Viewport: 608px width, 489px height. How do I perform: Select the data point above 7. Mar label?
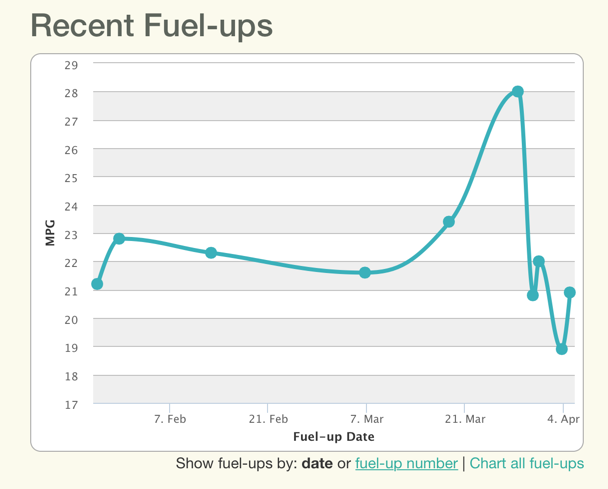pyautogui.click(x=365, y=272)
